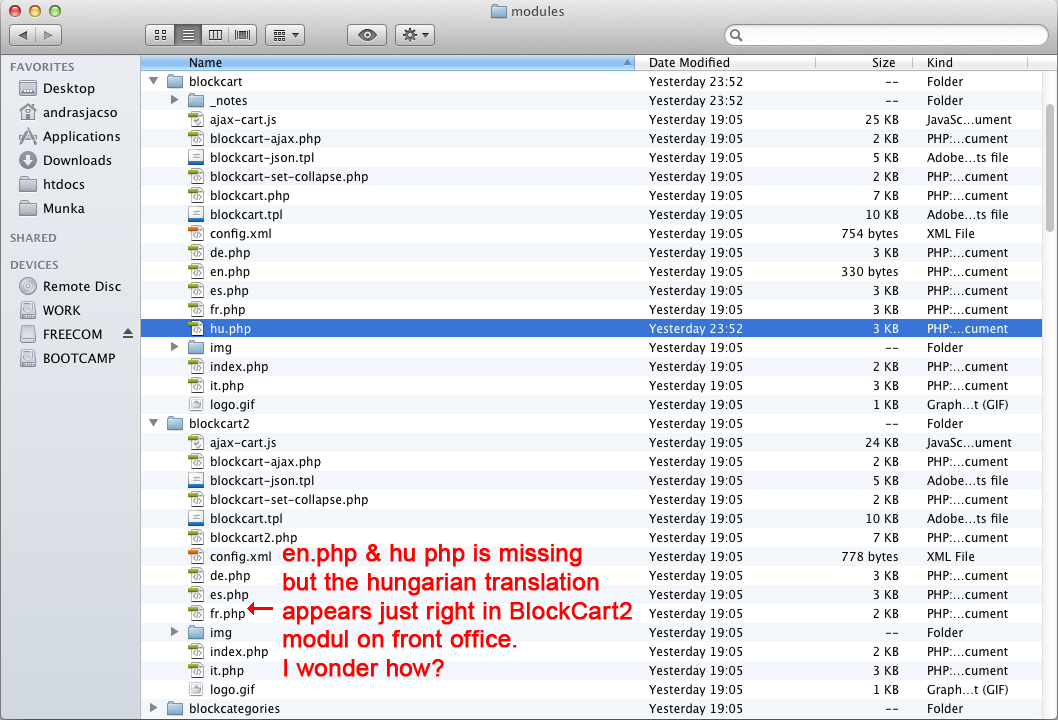Collapse the blockcart folder

tap(154, 81)
